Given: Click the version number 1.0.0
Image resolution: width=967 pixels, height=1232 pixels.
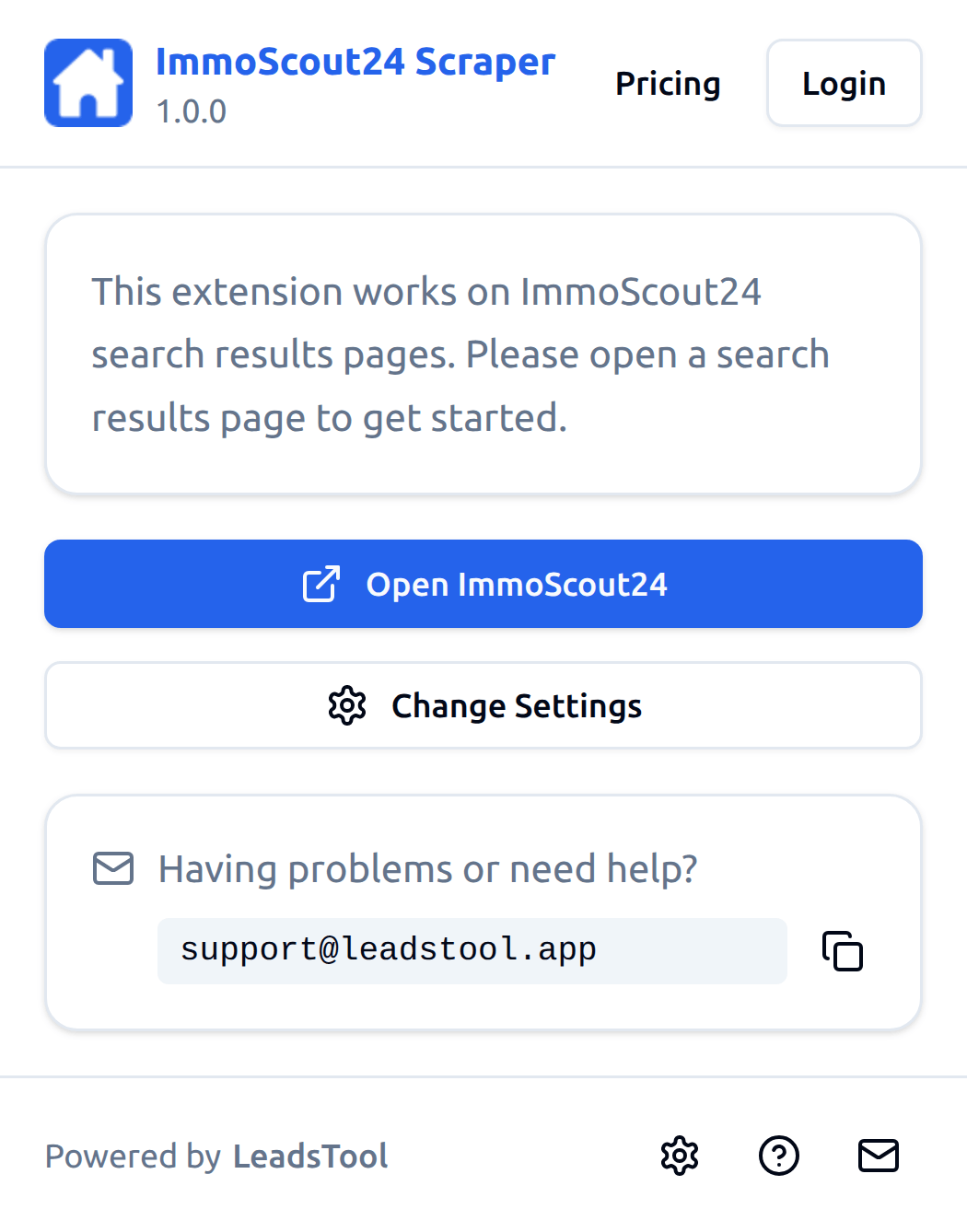Looking at the screenshot, I should pos(191,111).
